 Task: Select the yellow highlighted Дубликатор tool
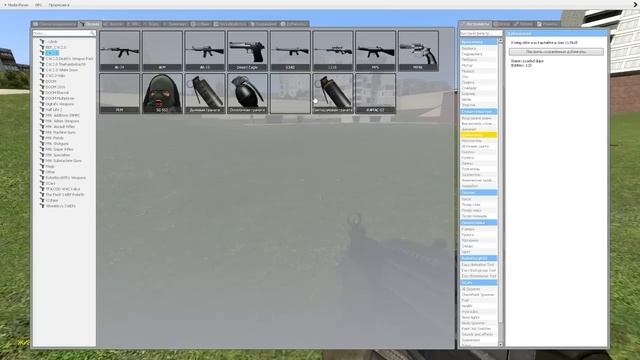[x=478, y=135]
